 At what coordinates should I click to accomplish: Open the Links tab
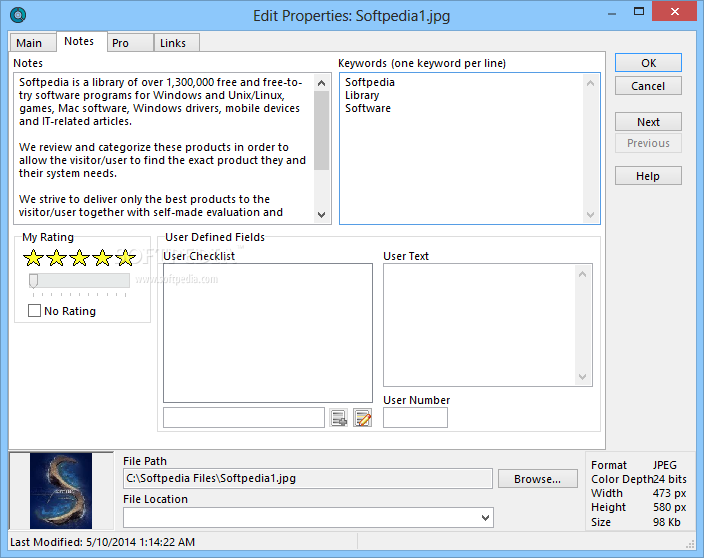pyautogui.click(x=177, y=43)
